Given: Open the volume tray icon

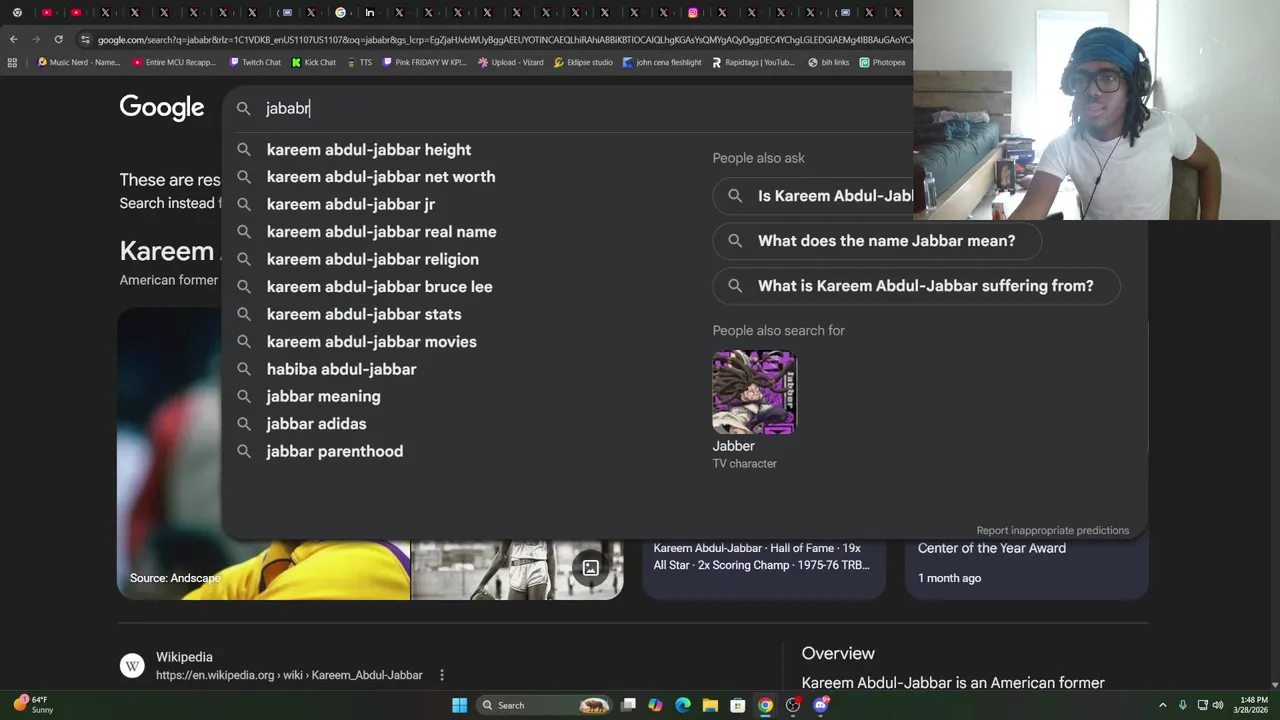Looking at the screenshot, I should 1218,705.
